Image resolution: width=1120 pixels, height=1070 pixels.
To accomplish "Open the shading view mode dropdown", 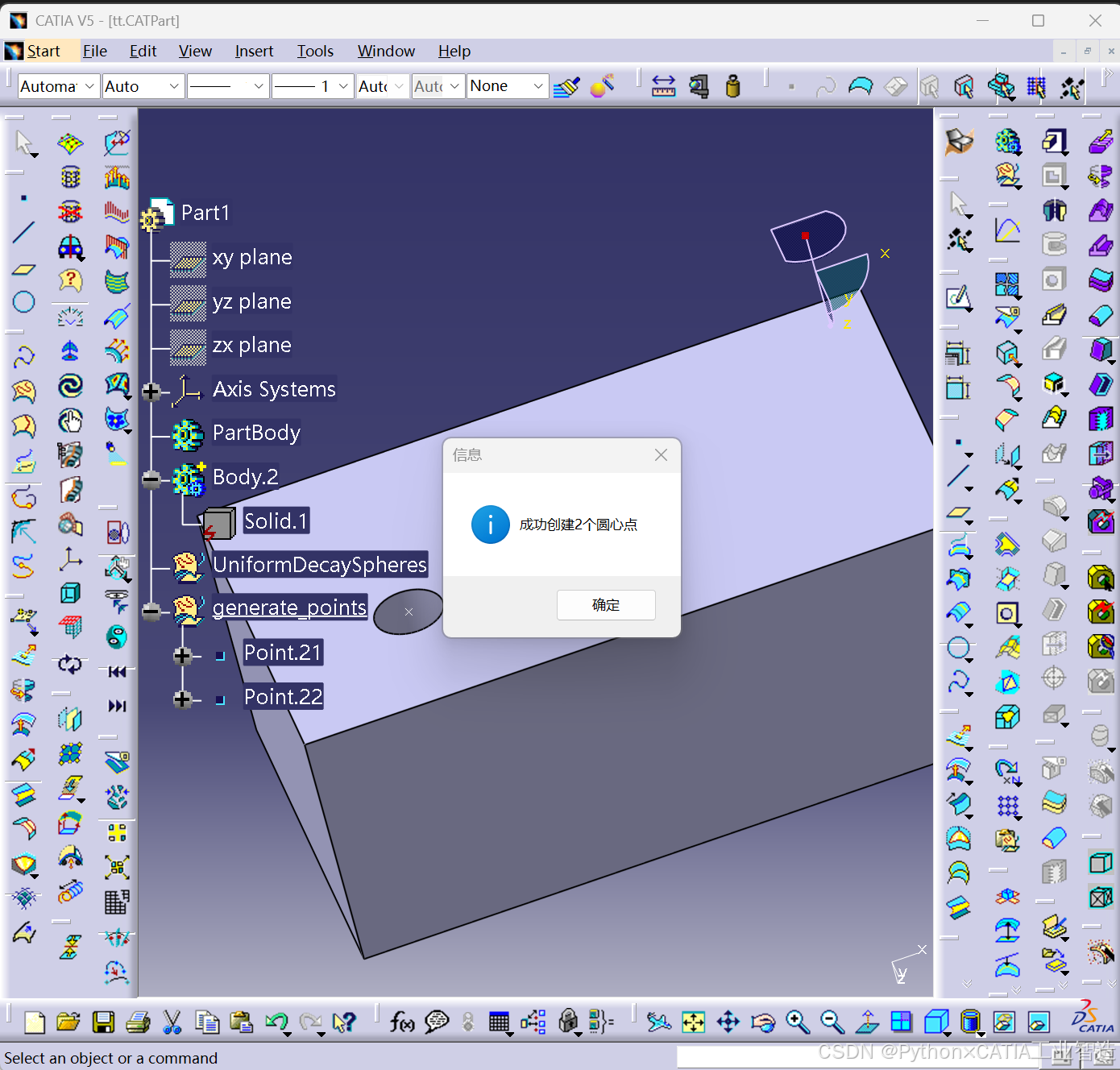I will click(971, 1022).
